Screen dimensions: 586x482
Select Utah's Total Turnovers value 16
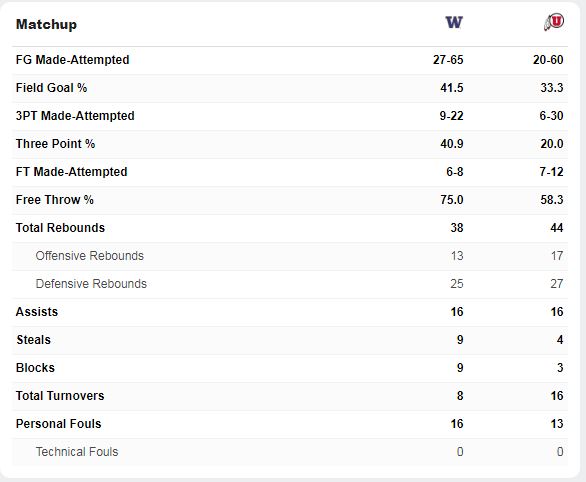[x=557, y=396]
